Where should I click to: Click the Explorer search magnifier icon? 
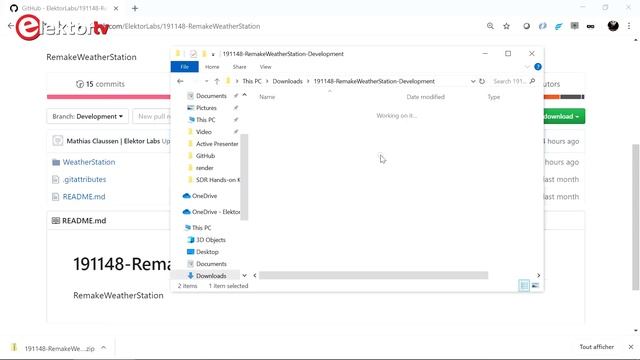tap(532, 81)
